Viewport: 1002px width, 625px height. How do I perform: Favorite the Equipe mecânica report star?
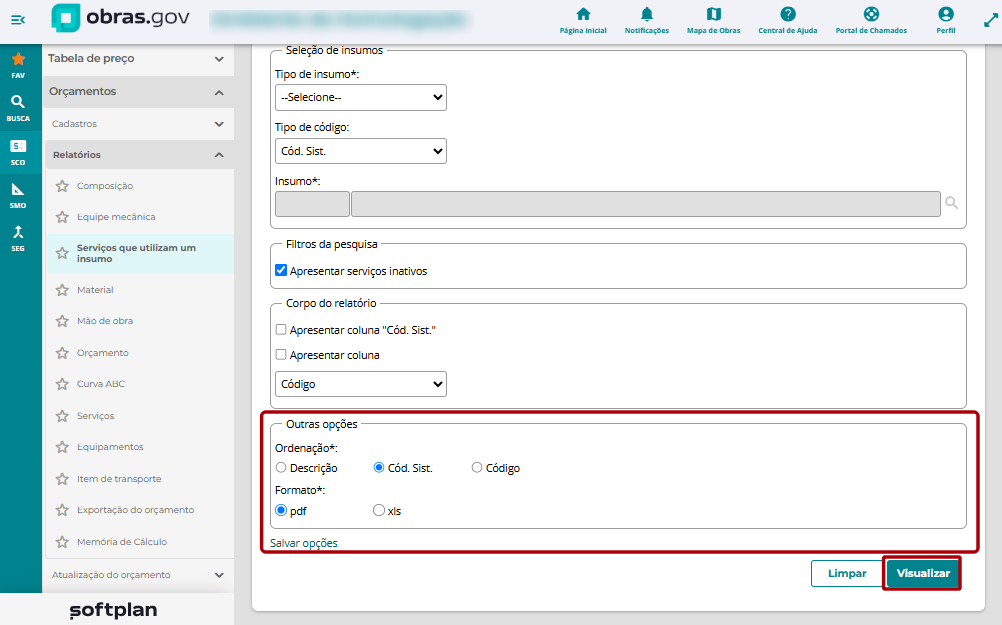tap(62, 217)
